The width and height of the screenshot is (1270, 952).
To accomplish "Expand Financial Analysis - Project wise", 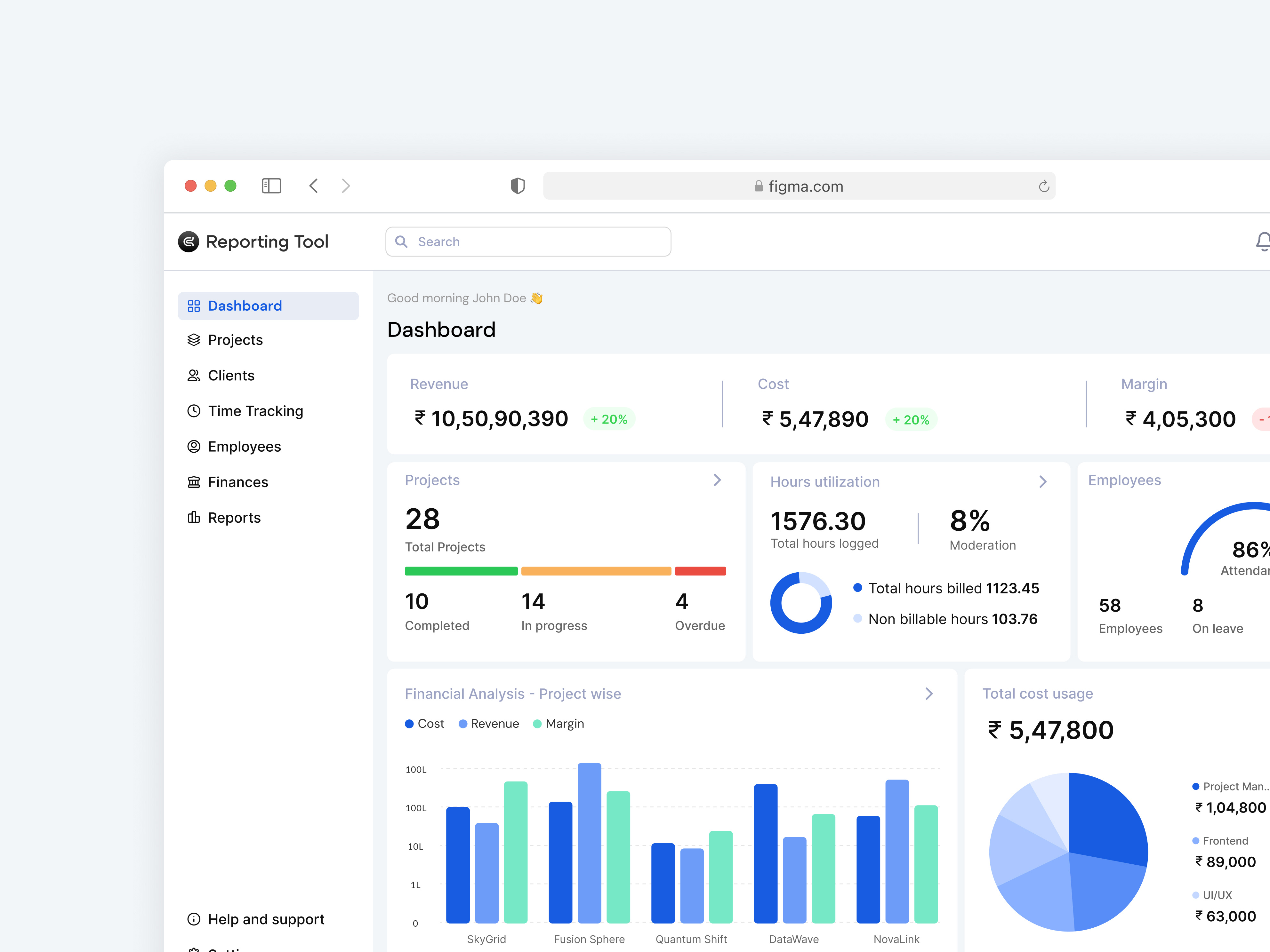I will pos(929,693).
